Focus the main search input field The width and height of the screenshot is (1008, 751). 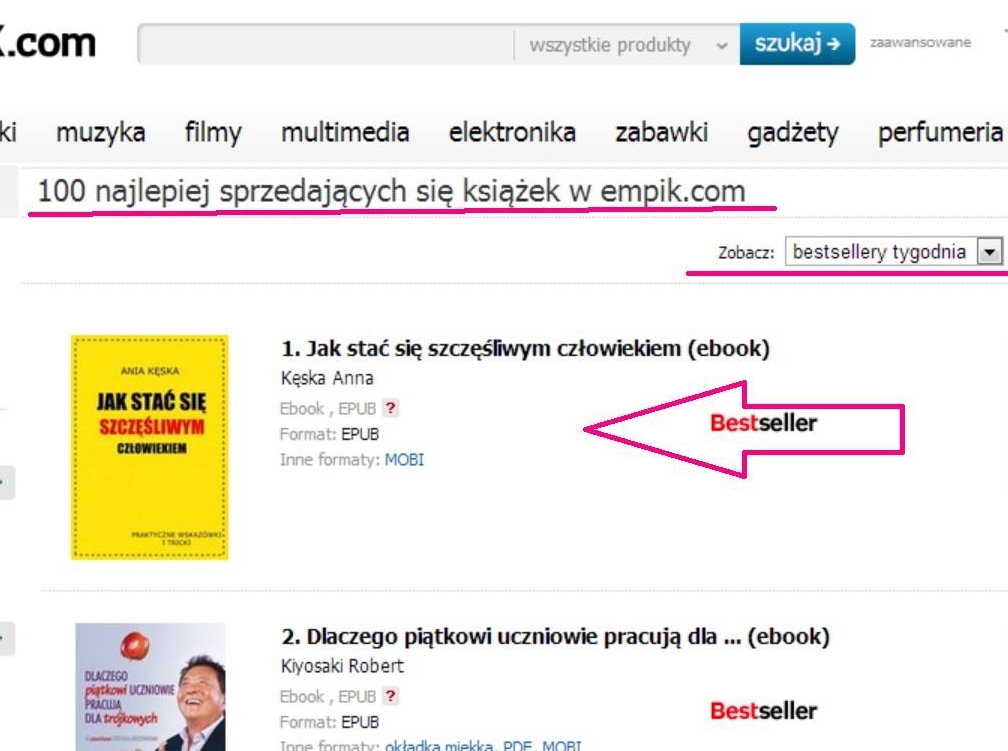pos(326,44)
